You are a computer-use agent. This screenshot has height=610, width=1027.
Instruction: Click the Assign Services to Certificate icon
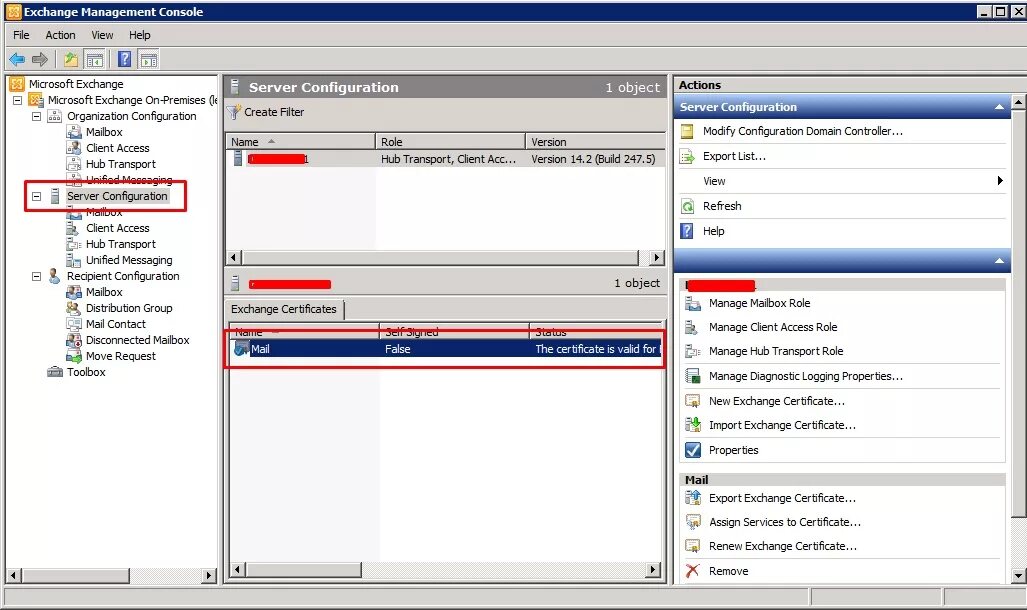click(692, 522)
